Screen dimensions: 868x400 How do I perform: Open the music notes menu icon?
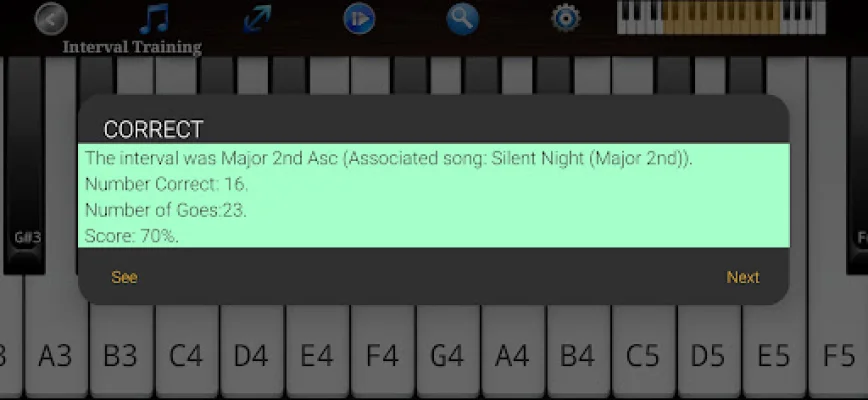click(154, 18)
